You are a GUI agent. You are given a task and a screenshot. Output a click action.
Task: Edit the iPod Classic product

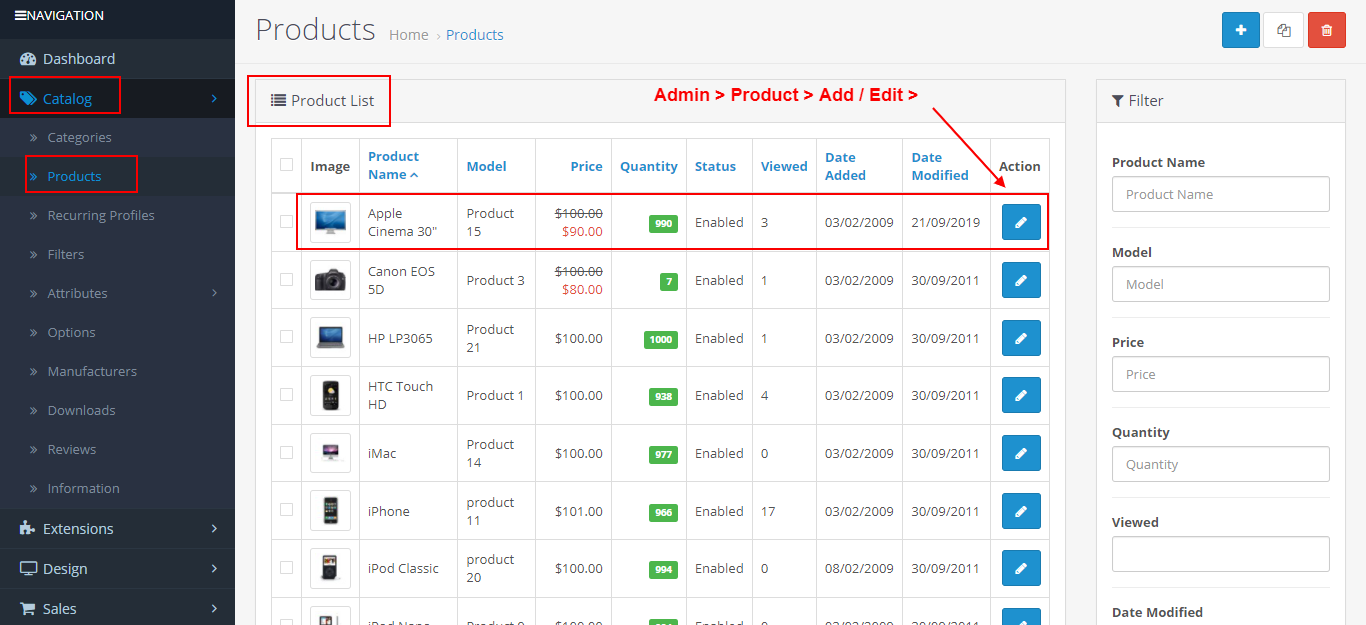(x=1021, y=568)
